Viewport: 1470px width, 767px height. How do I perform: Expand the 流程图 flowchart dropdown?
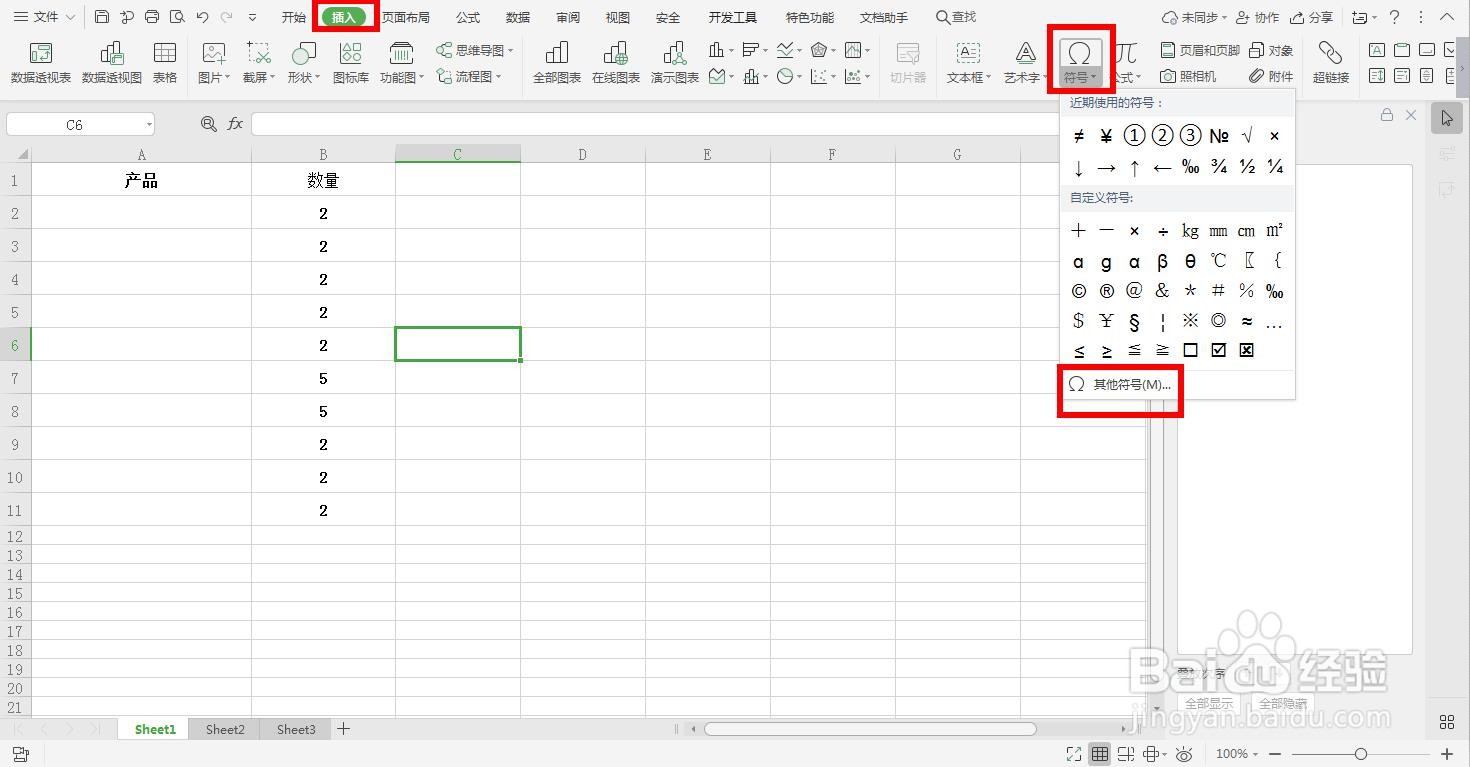469,76
